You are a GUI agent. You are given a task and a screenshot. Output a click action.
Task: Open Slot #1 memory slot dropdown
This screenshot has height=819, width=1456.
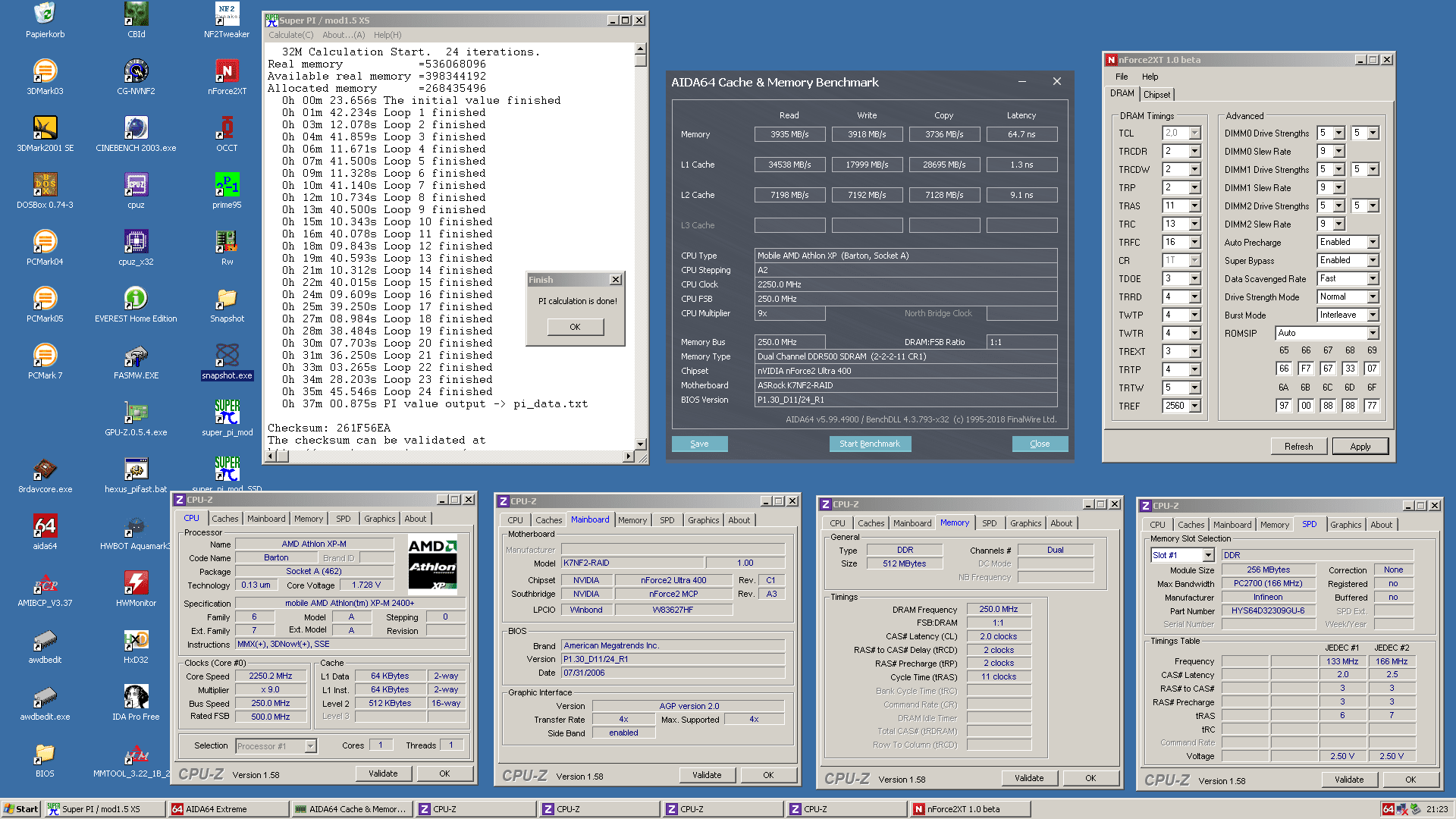coord(1208,556)
